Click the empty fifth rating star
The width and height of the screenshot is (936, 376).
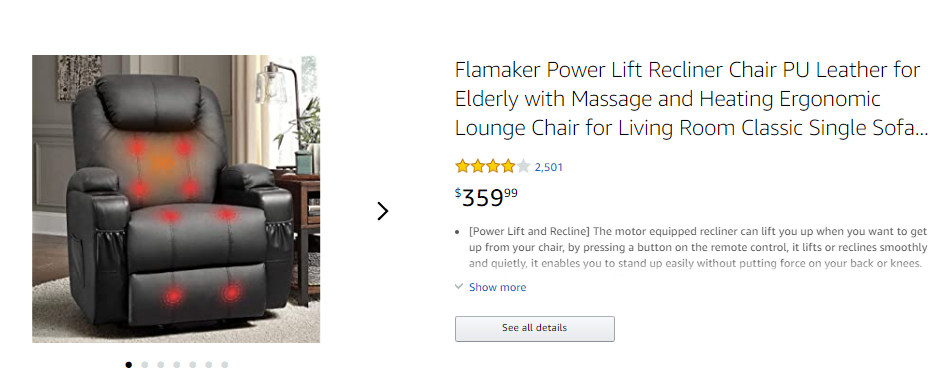[x=523, y=167]
